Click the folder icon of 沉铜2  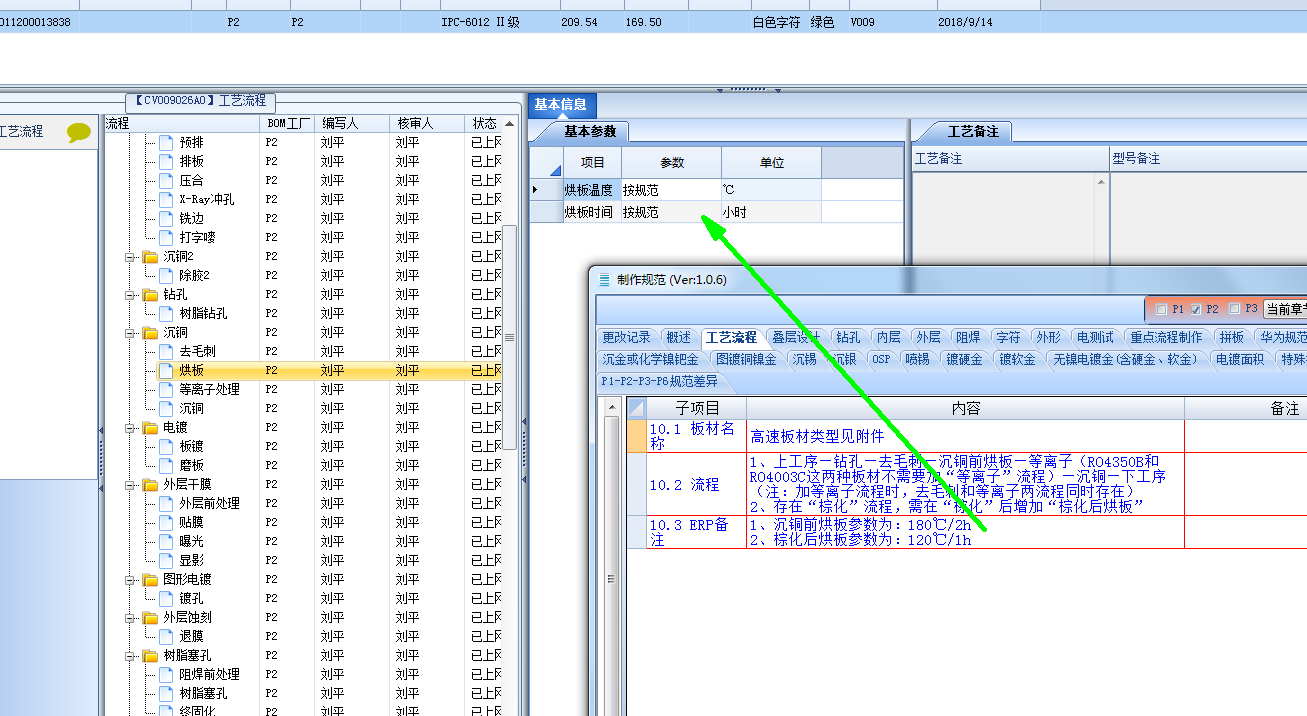point(150,257)
